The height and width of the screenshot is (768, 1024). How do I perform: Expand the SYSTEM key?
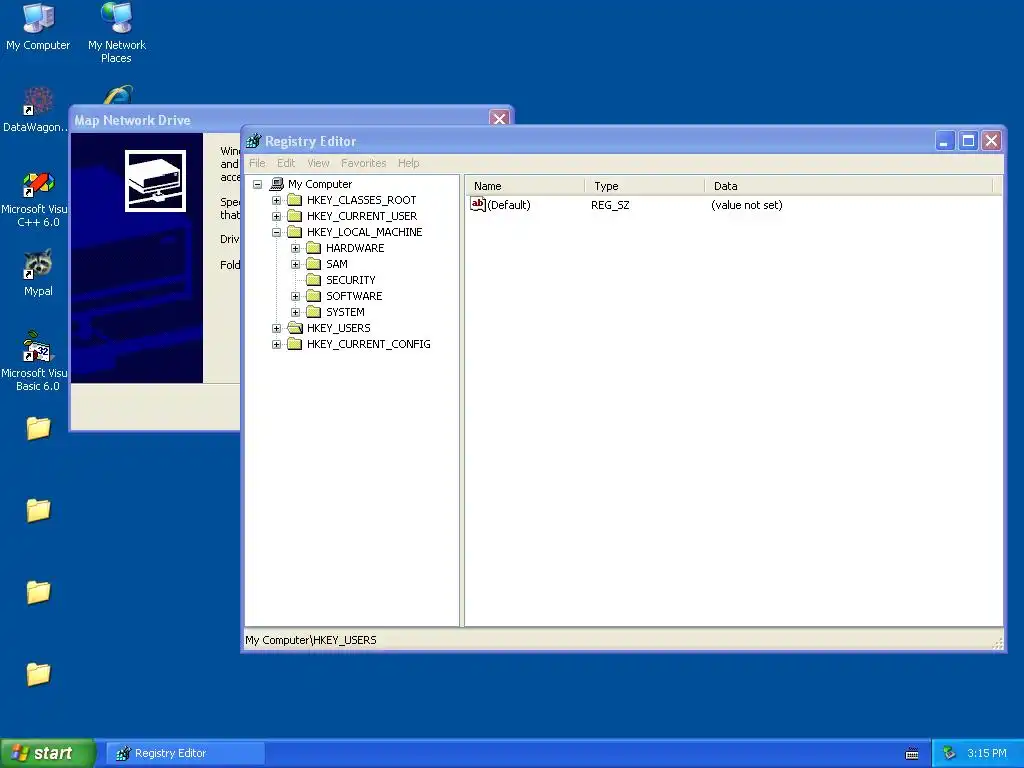(296, 312)
